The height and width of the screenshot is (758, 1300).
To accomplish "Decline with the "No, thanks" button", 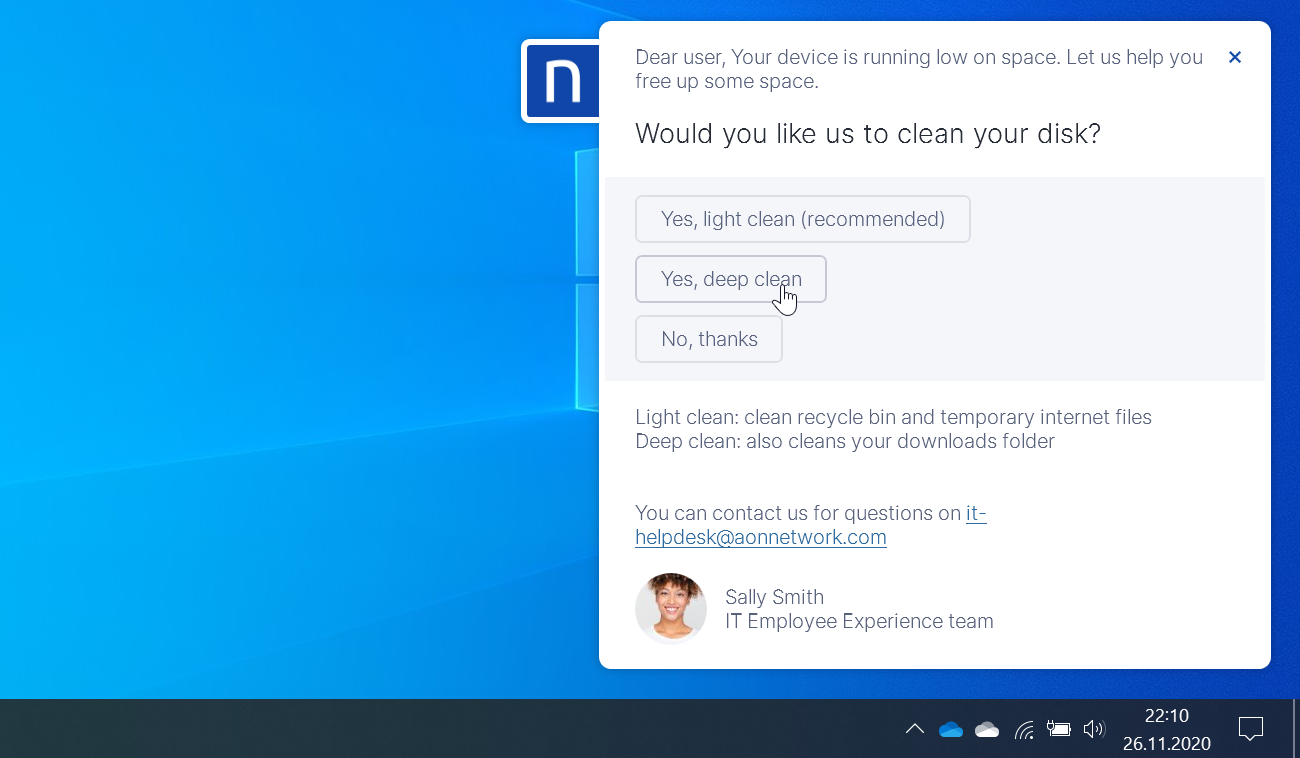I will point(708,339).
